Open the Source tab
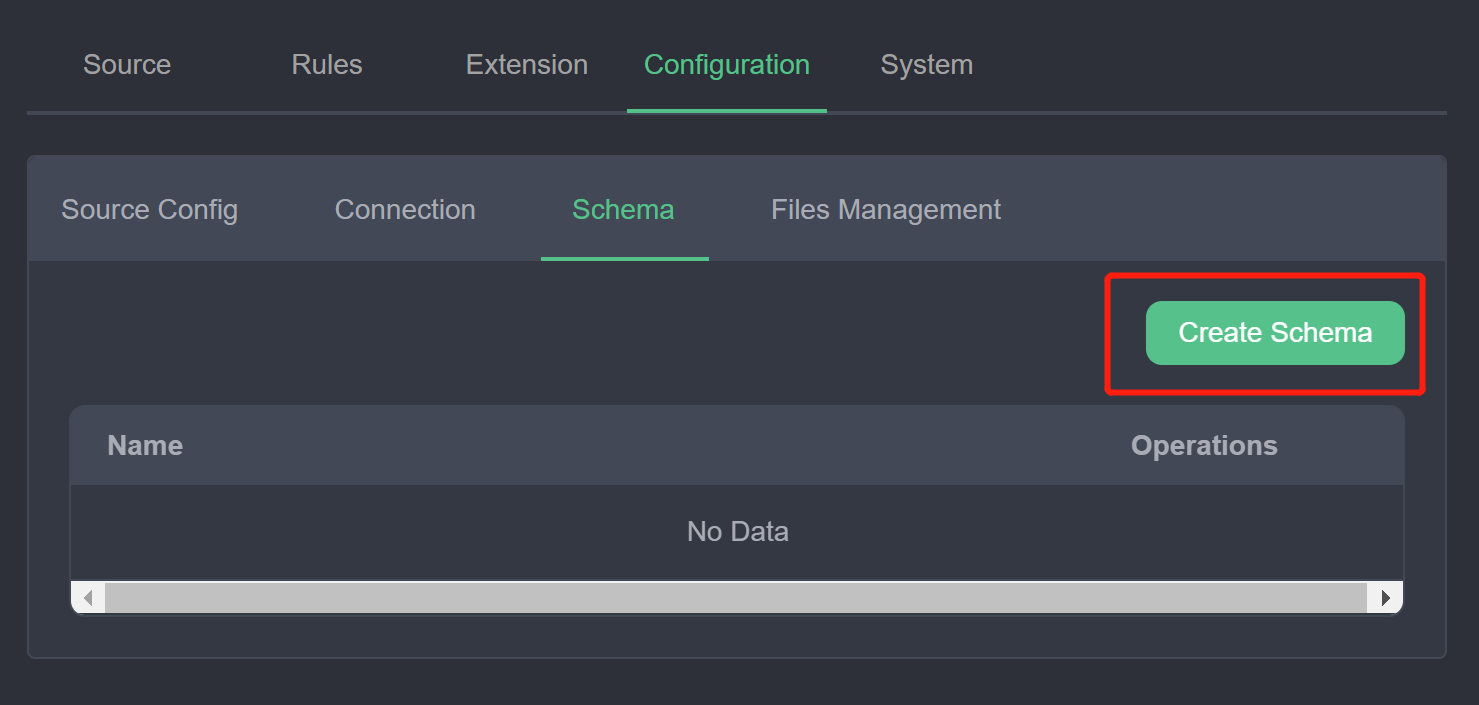This screenshot has height=705, width=1479. click(x=127, y=65)
